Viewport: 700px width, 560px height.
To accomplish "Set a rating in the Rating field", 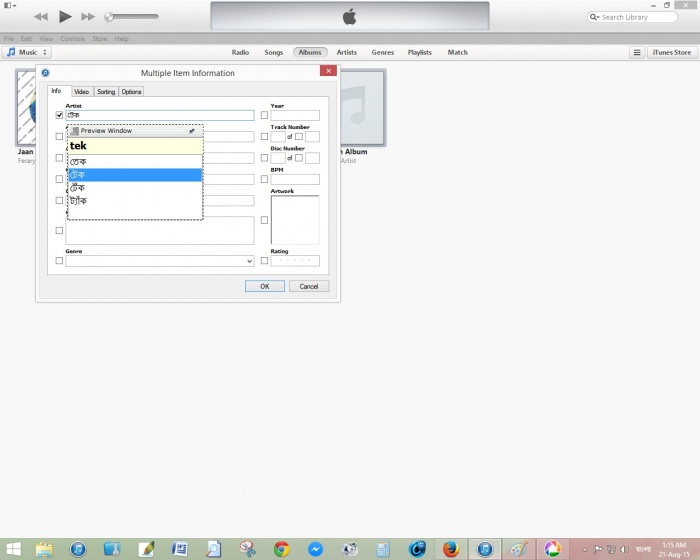I will pyautogui.click(x=295, y=261).
